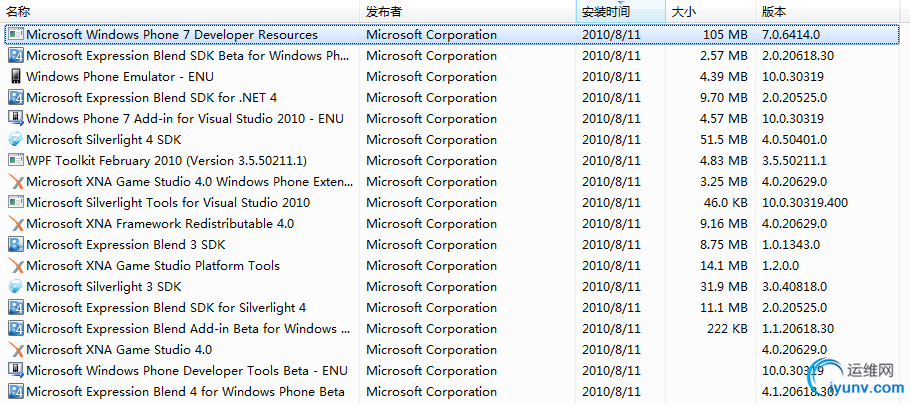Image resolution: width=910 pixels, height=404 pixels.
Task: Click icon of Expression Blend SDK Beta for Windows Phone
Action: tap(16, 56)
